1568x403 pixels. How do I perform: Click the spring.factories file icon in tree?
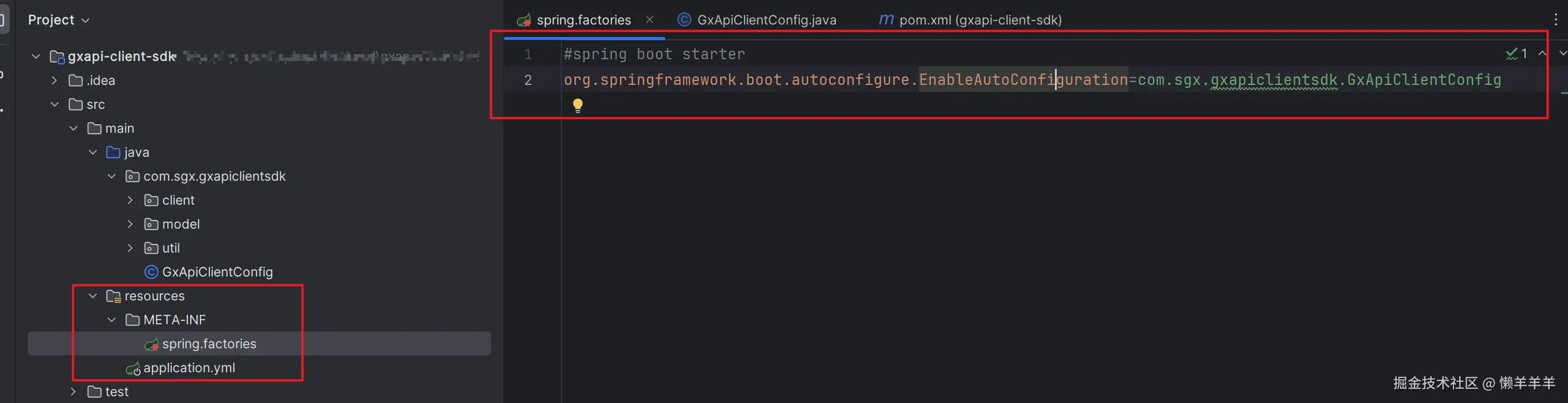151,344
